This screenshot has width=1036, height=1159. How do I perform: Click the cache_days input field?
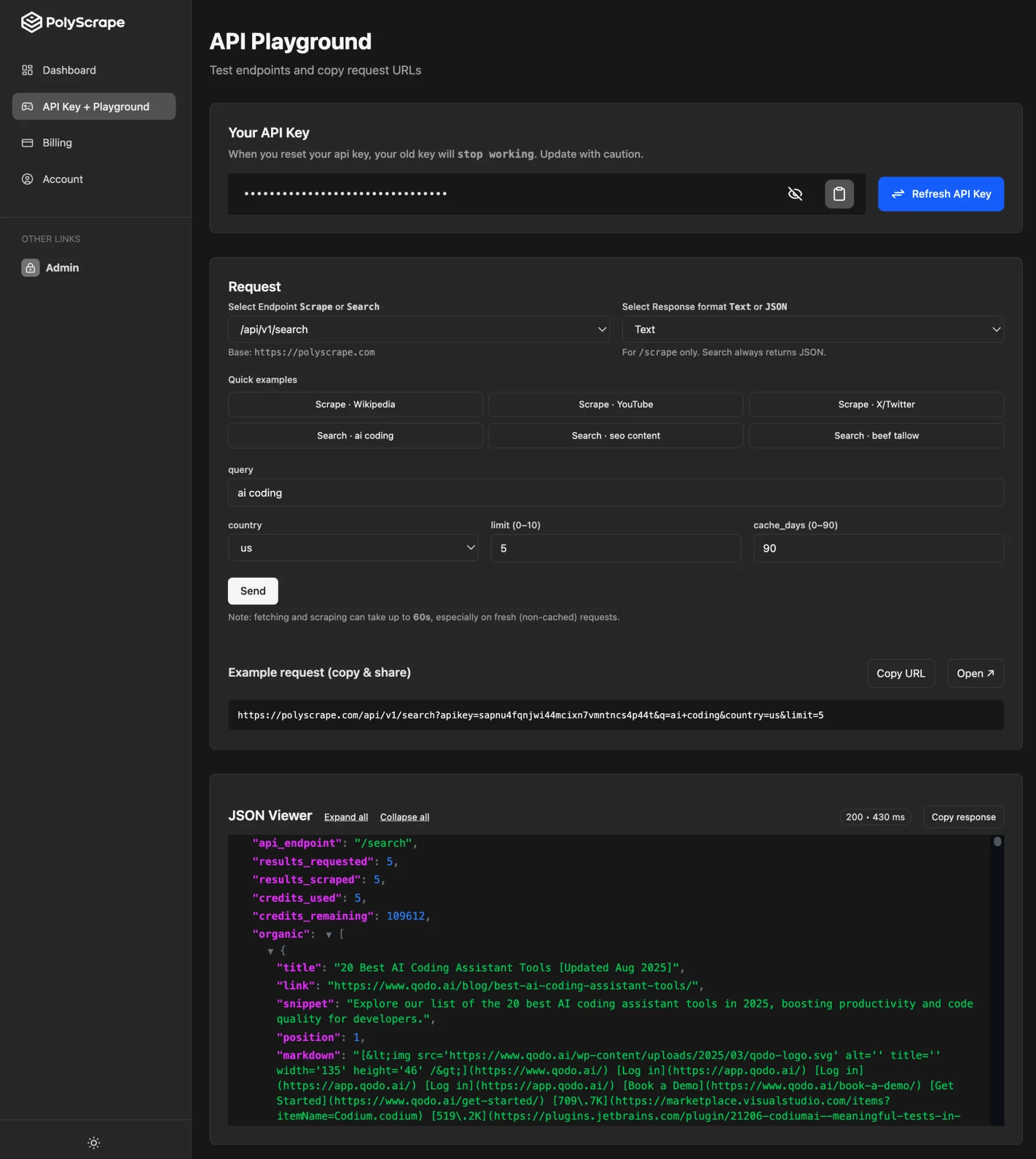[878, 548]
